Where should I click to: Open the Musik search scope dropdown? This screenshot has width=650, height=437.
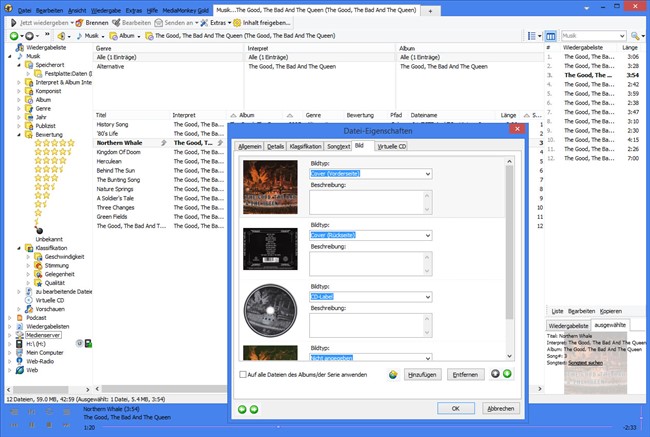coord(622,36)
